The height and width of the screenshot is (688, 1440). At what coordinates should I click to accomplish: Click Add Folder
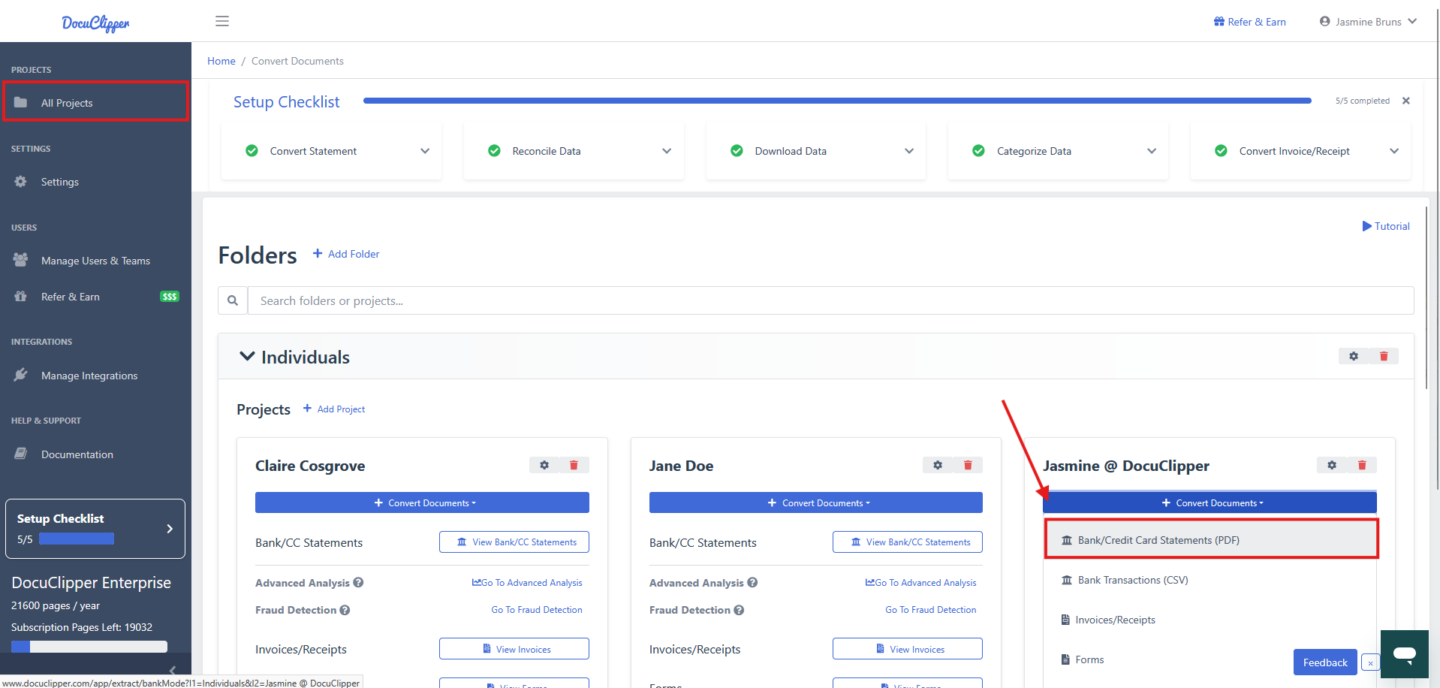(346, 254)
